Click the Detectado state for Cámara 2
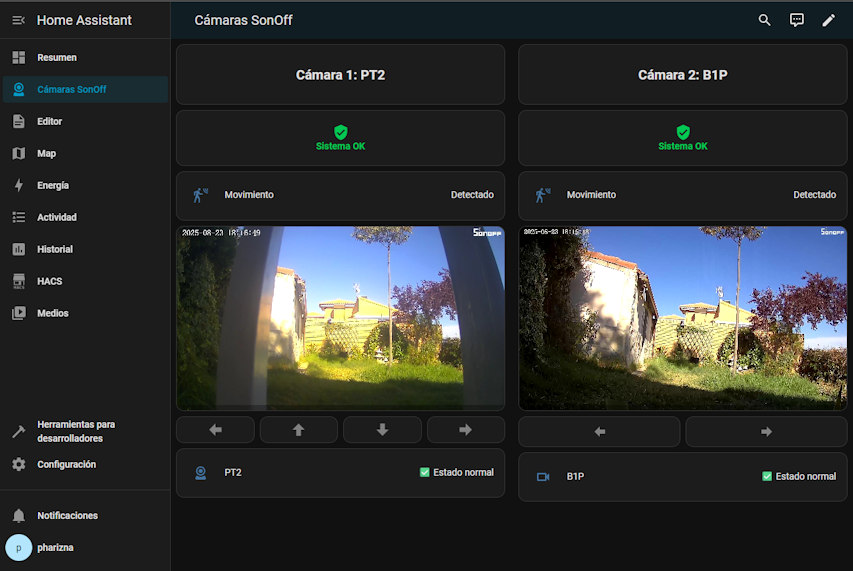This screenshot has width=853, height=571. pos(814,195)
